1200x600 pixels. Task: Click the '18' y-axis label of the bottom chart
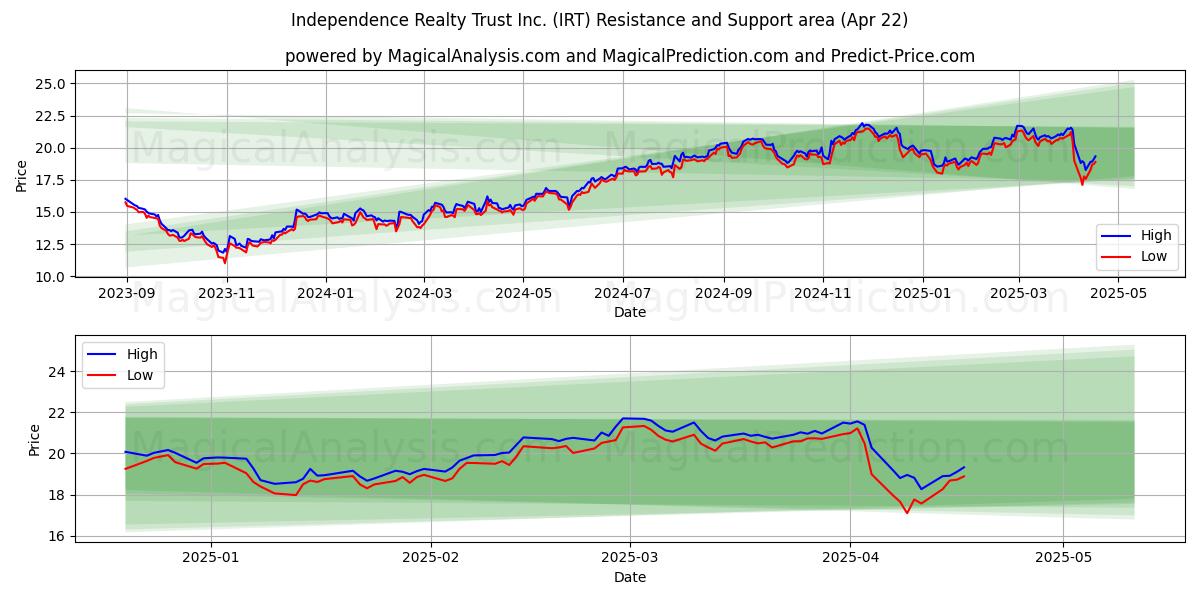[x=58, y=495]
